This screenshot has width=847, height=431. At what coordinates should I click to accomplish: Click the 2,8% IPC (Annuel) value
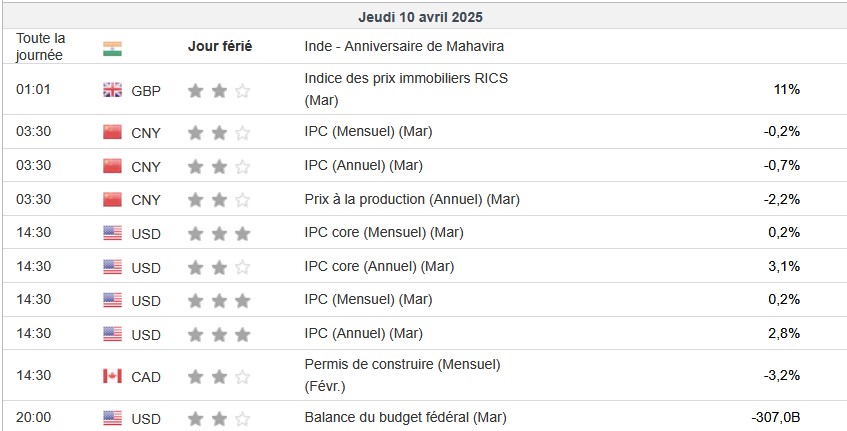785,333
